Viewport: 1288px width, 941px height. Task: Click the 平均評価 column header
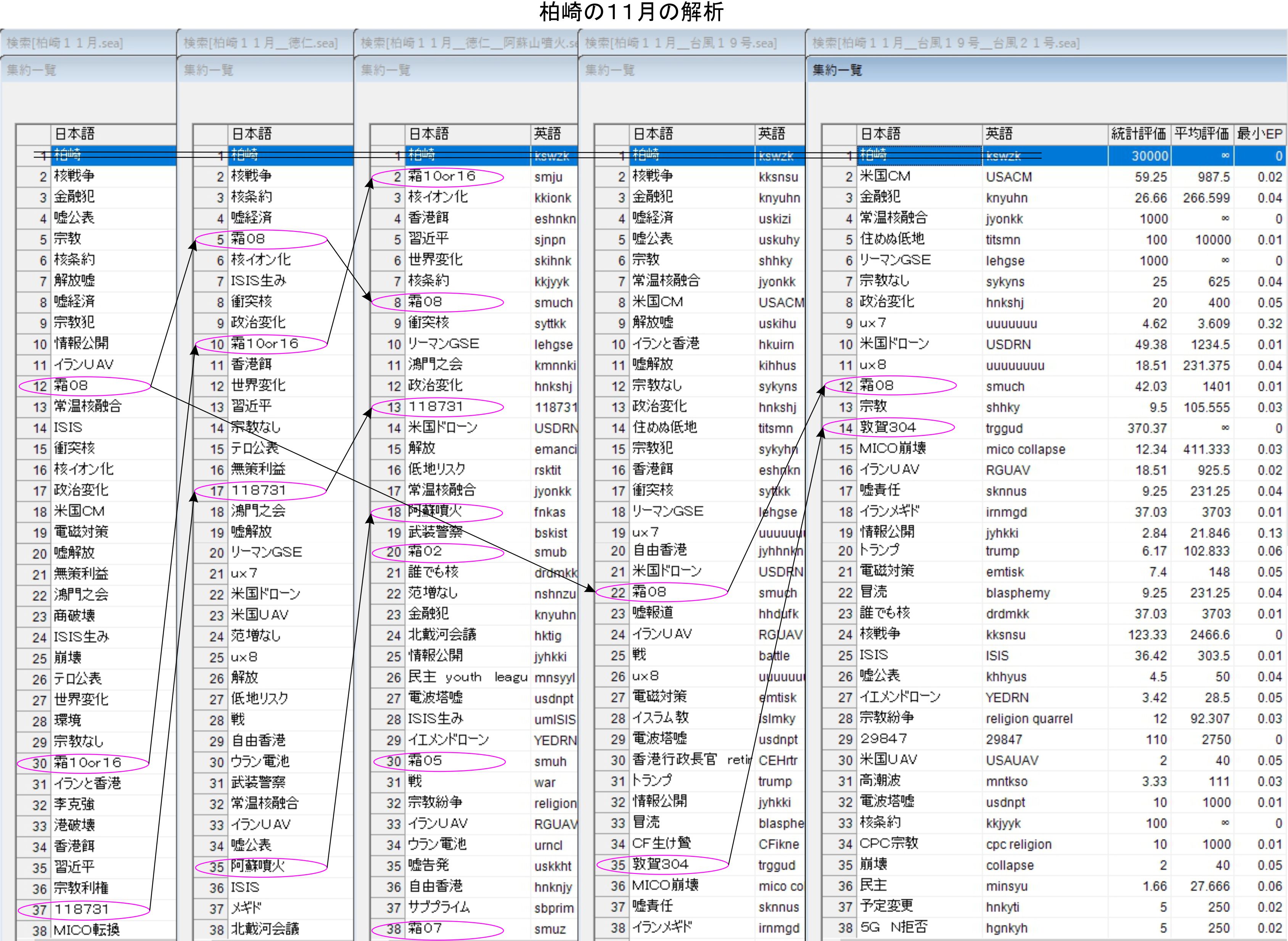(x=1201, y=134)
